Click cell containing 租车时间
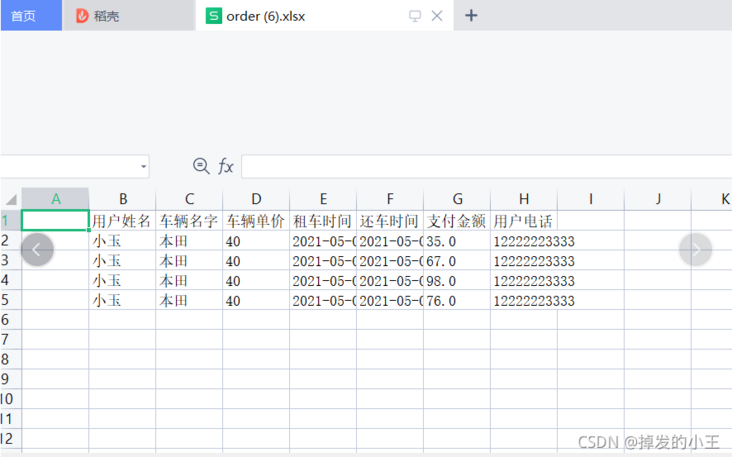Viewport: 732px width, 457px height. click(323, 221)
